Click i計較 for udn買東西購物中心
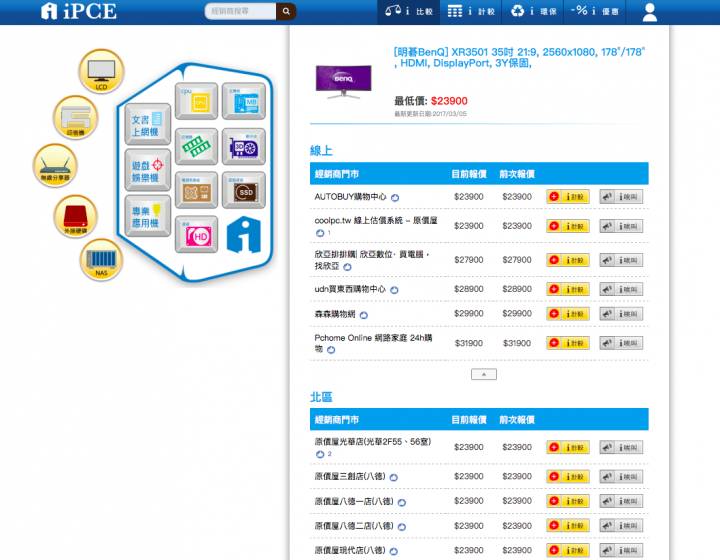 568,289
